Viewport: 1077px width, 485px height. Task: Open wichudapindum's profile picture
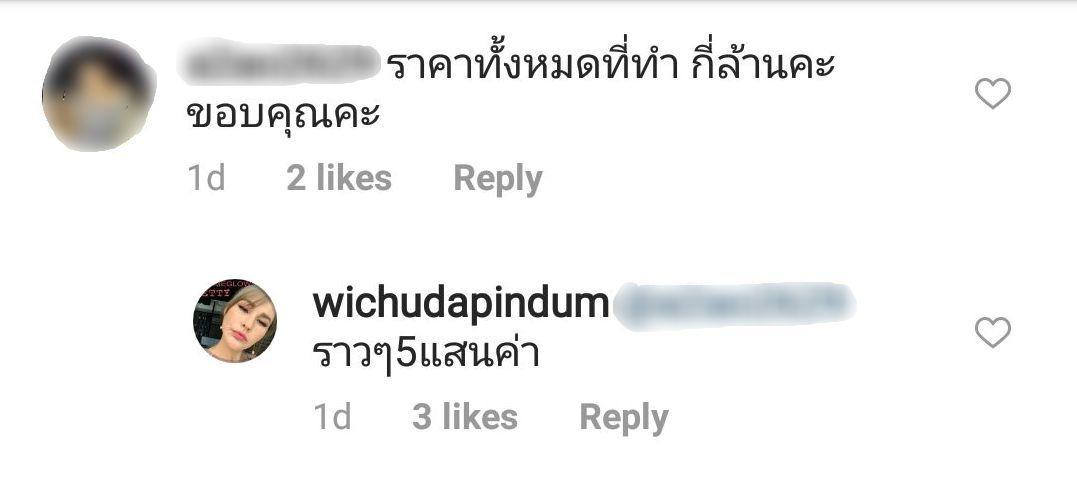(235, 321)
